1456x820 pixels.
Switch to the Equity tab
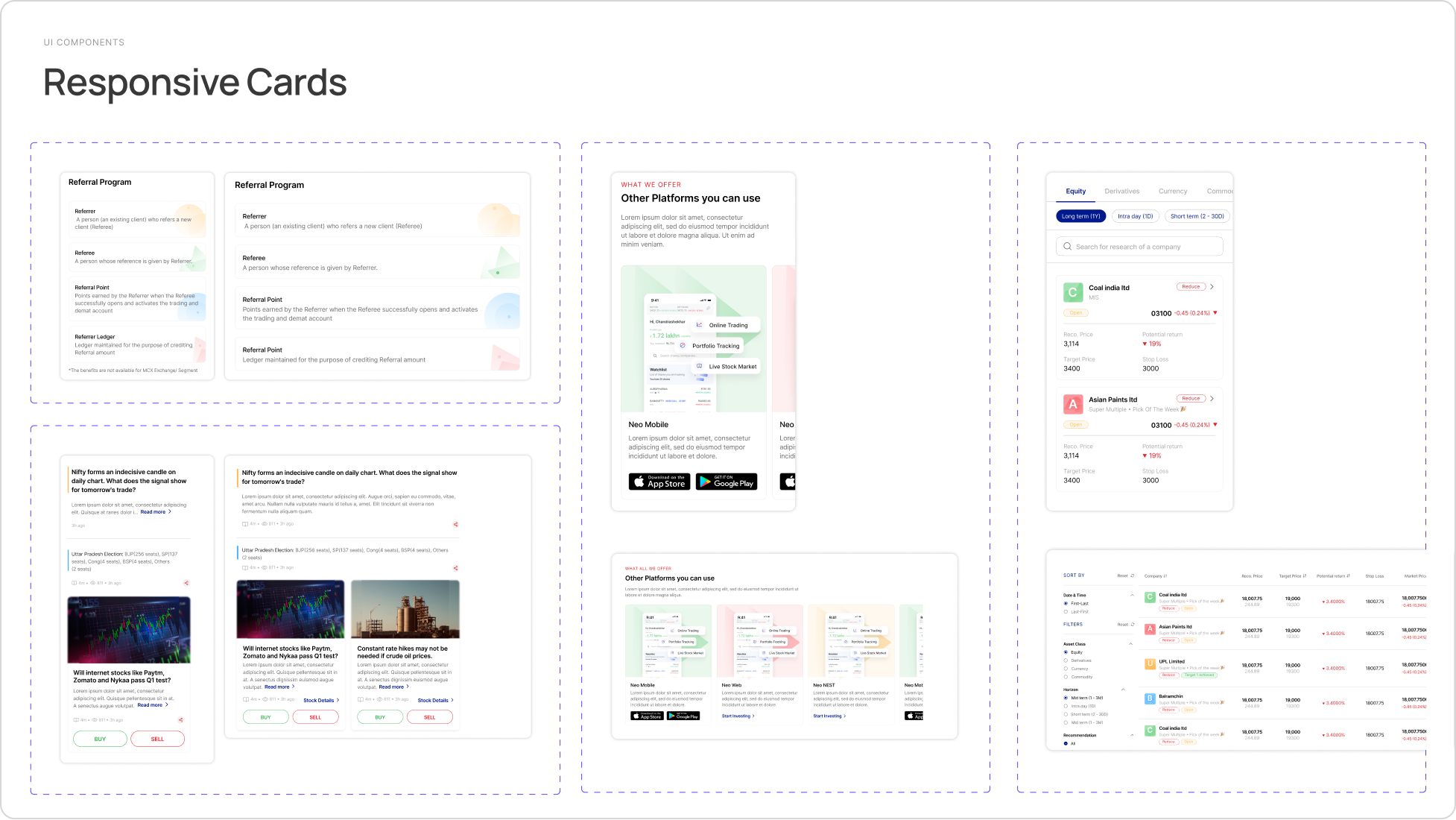click(1076, 191)
